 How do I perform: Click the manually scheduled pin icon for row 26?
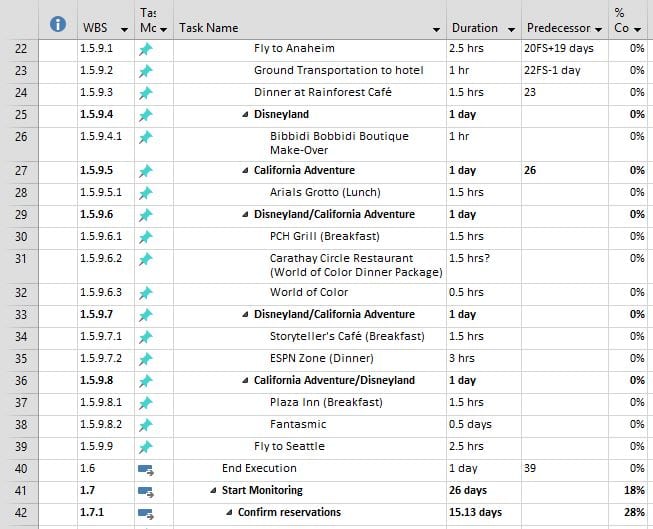[x=145, y=136]
